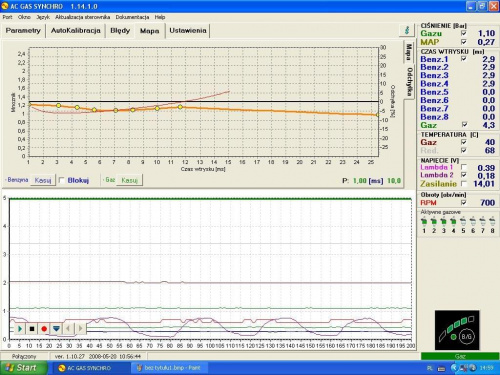Disable the Lambda 2 voltage checkbox

tap(464, 175)
